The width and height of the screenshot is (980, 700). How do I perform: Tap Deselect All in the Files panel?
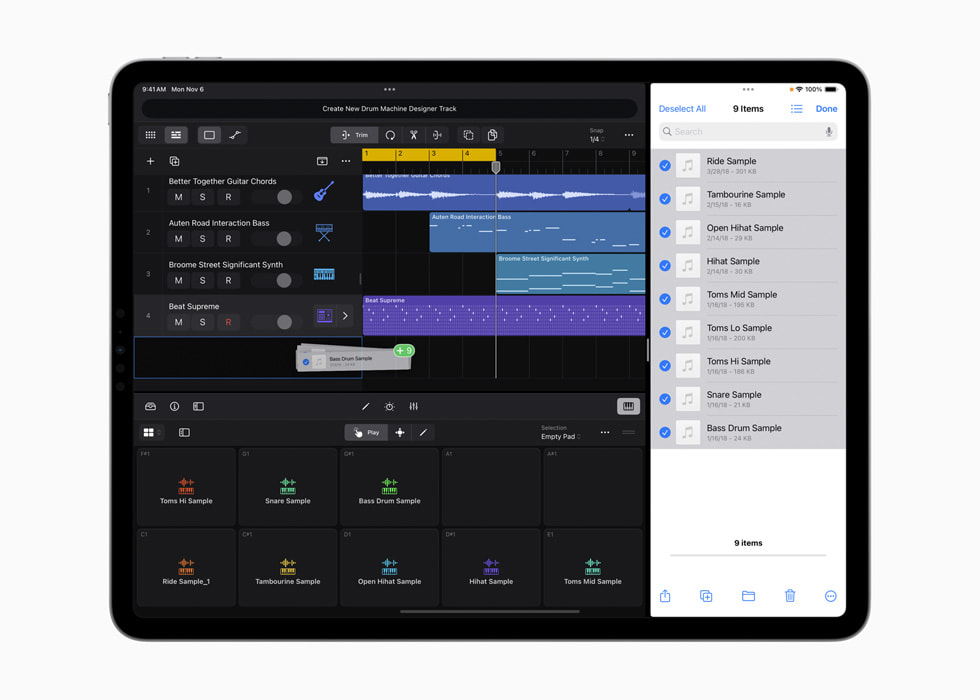(683, 108)
